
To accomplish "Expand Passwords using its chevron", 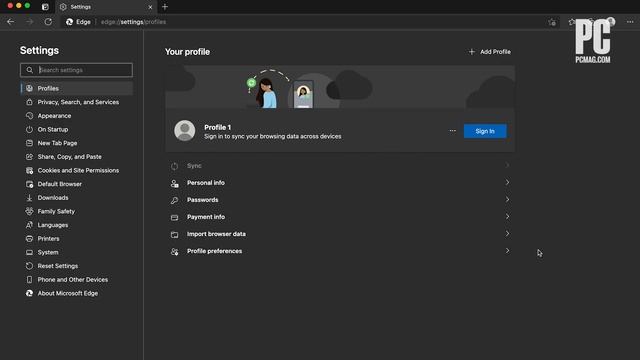I will (x=507, y=200).
